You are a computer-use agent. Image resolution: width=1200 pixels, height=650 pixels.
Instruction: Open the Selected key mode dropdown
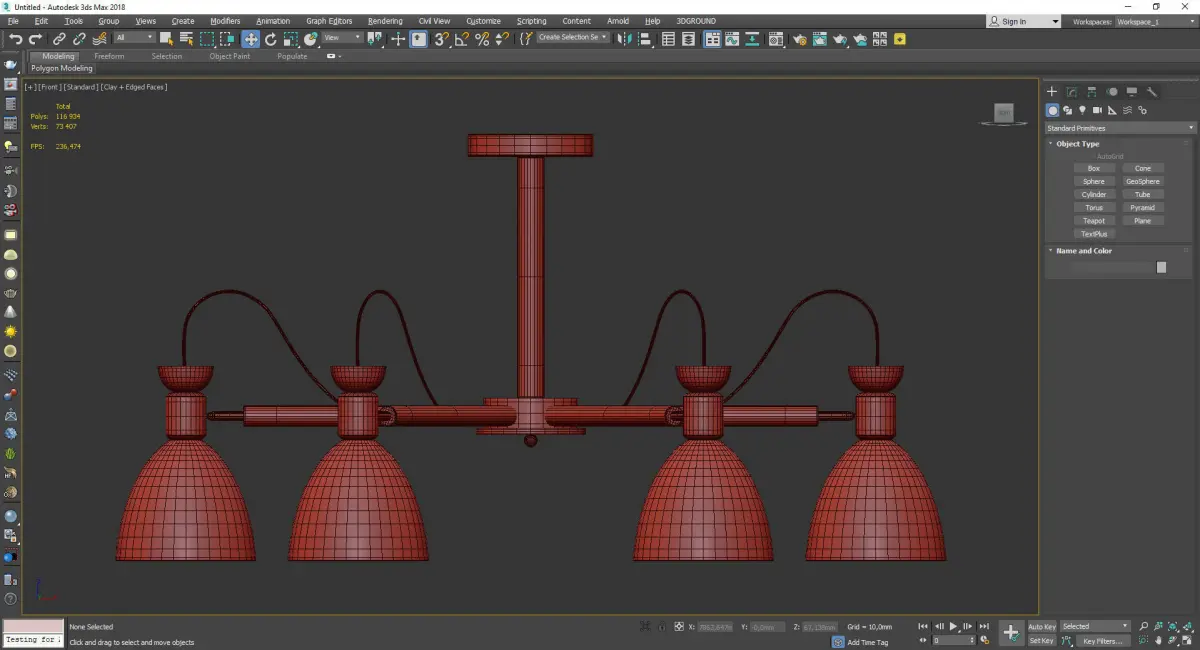click(x=1095, y=627)
